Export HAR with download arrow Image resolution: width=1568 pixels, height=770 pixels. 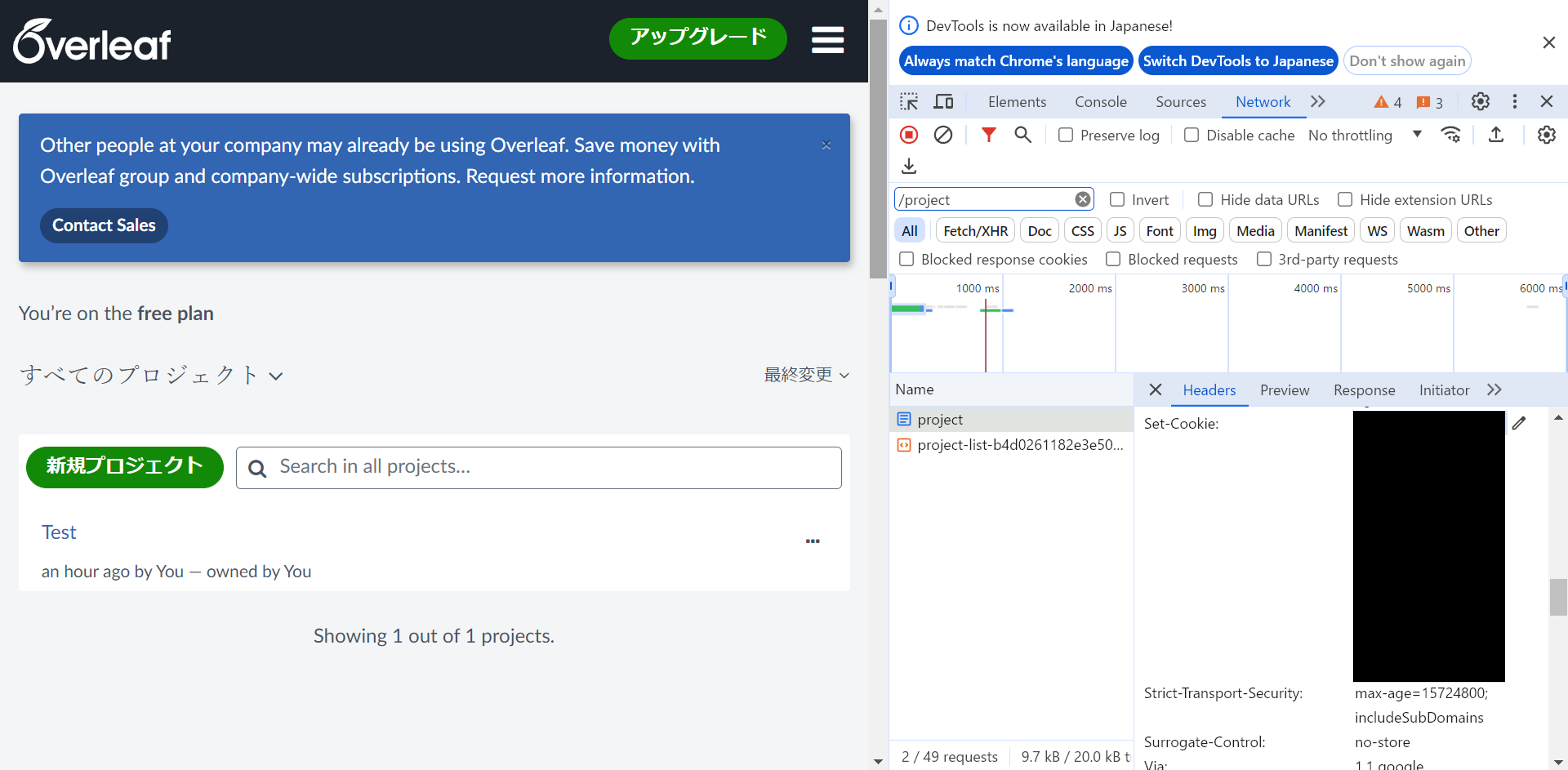(909, 166)
